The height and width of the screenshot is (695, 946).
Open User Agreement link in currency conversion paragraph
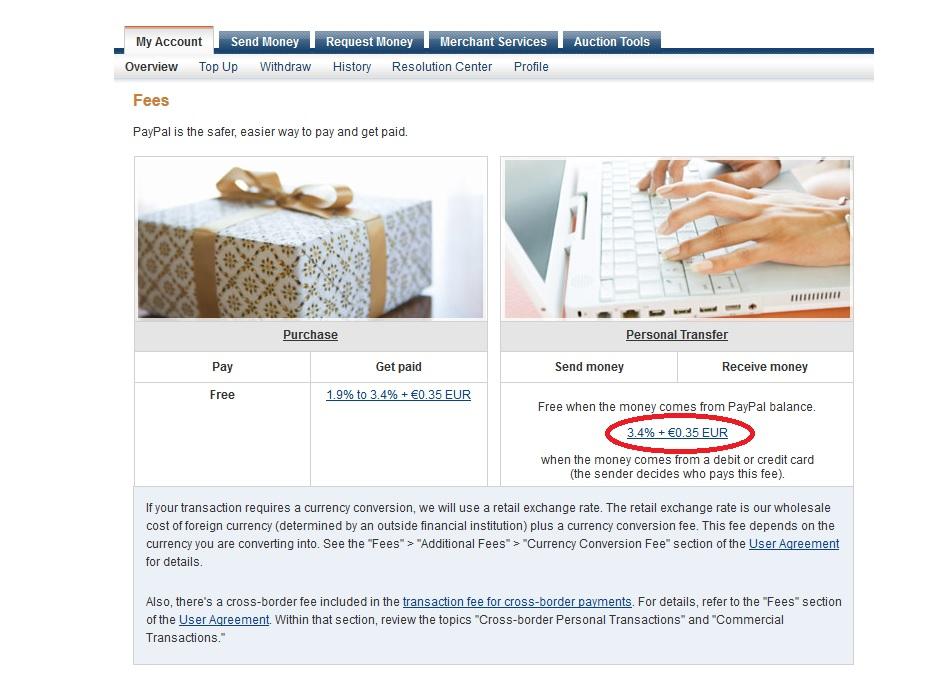[x=794, y=544]
